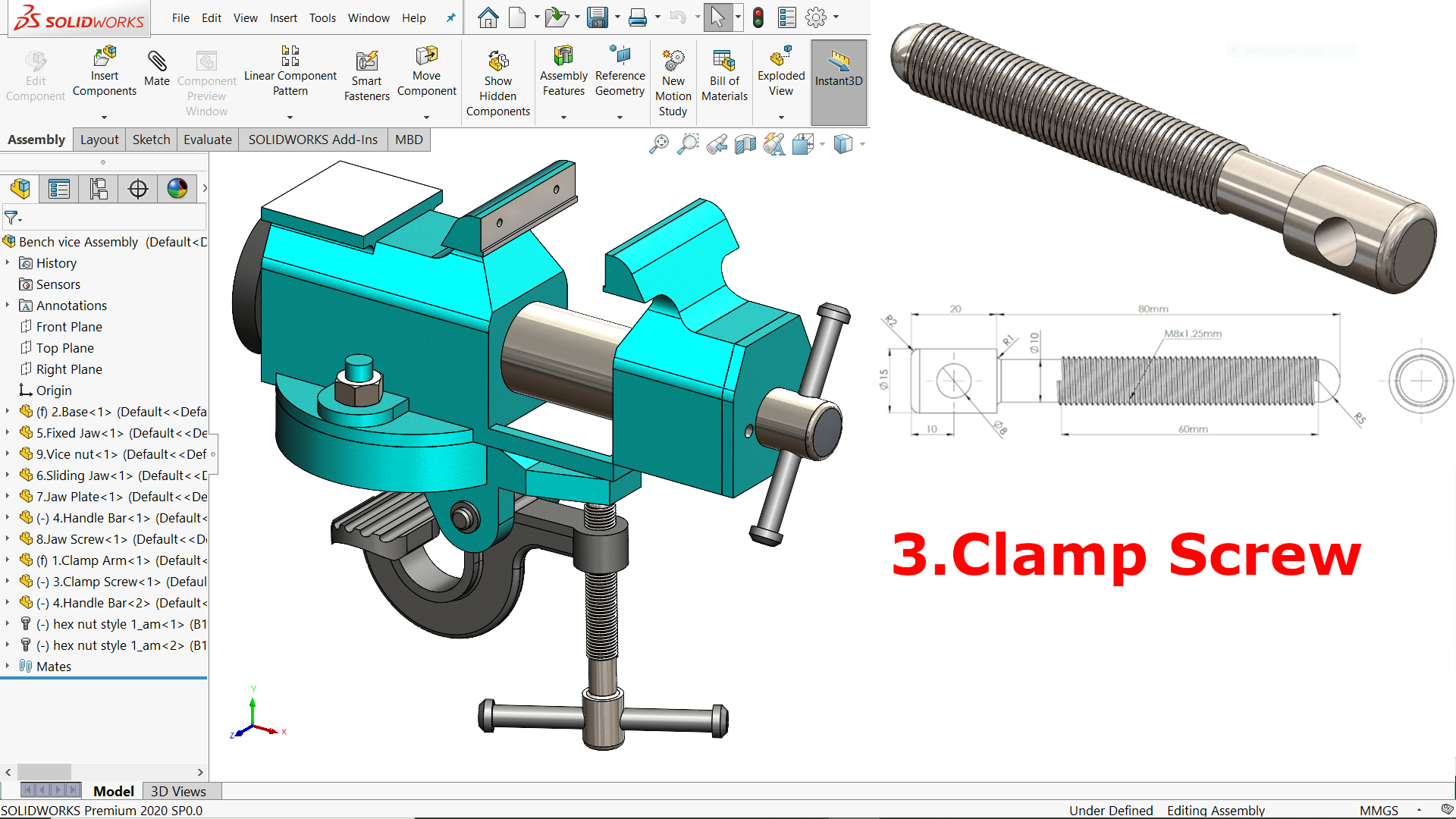The width and height of the screenshot is (1456, 819).
Task: Open the DisplayManager appearance sphere icon
Action: (x=177, y=189)
